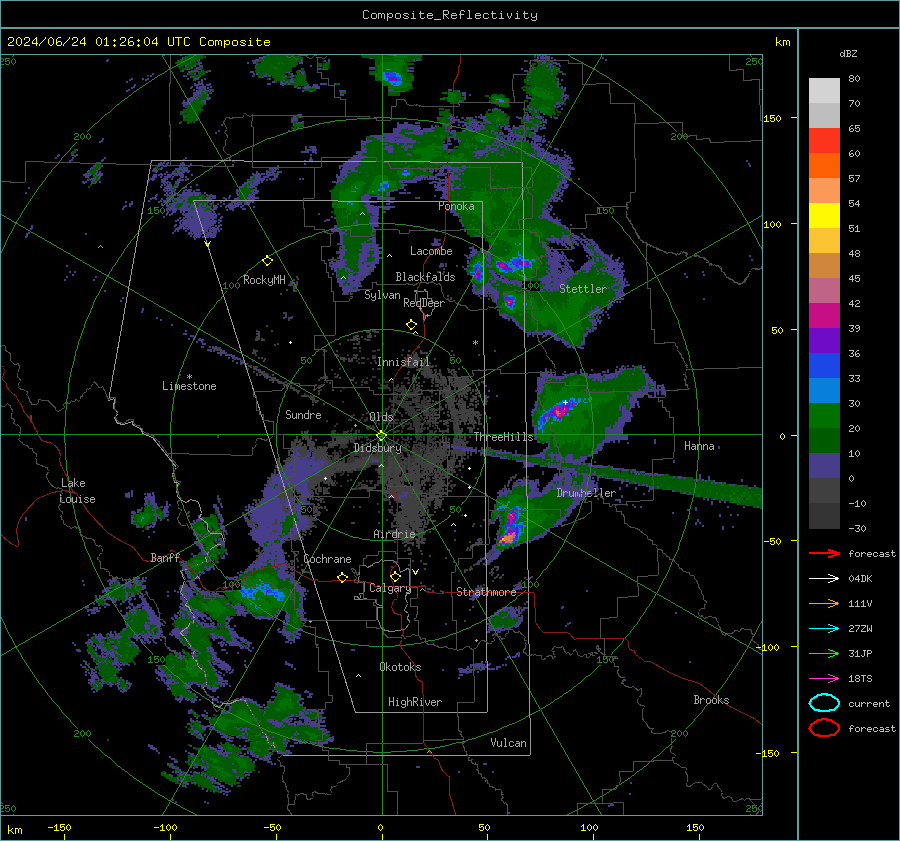Click the blue 33 dBZ color swatch

pos(824,365)
